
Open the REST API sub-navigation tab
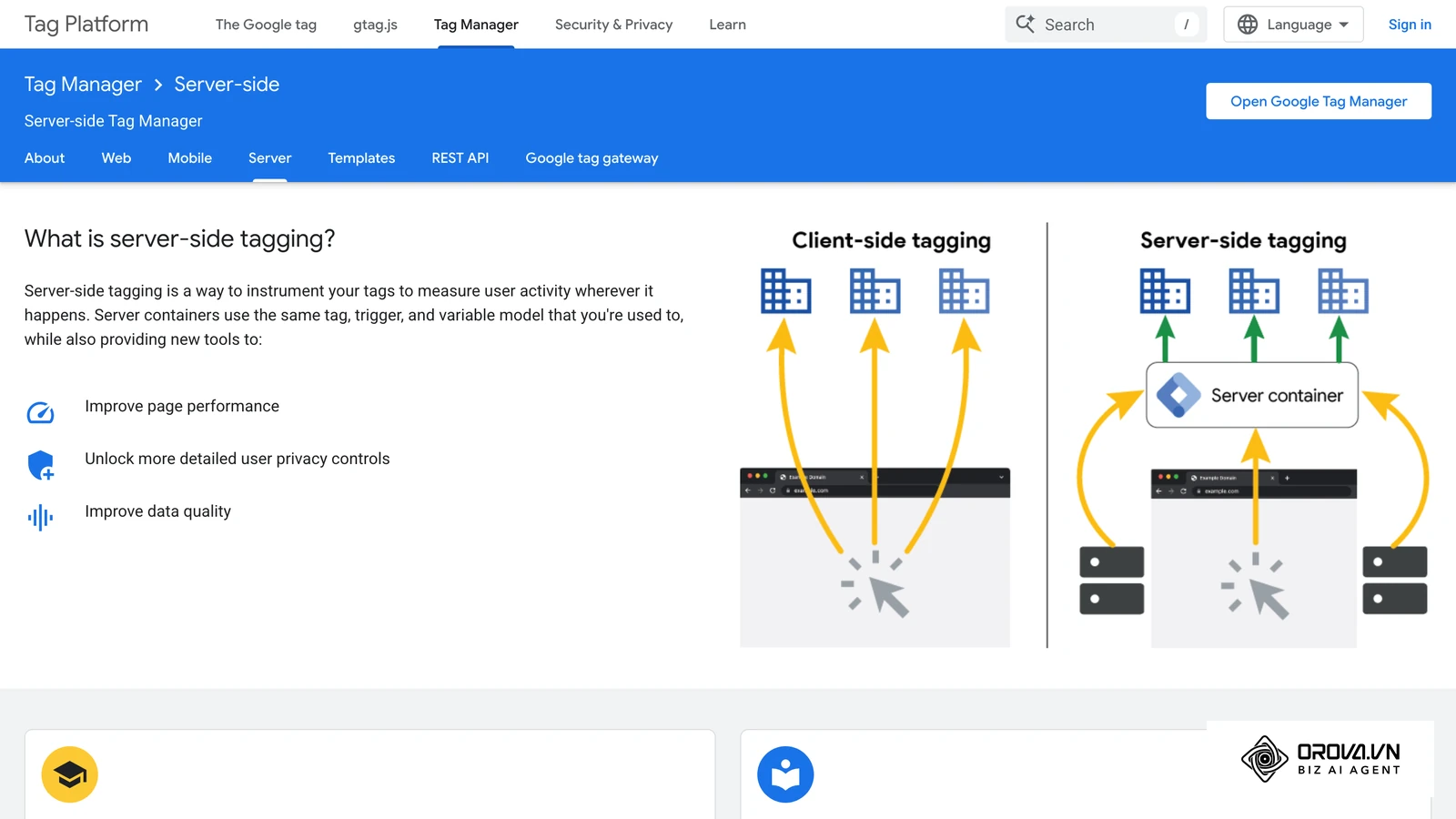click(x=460, y=158)
